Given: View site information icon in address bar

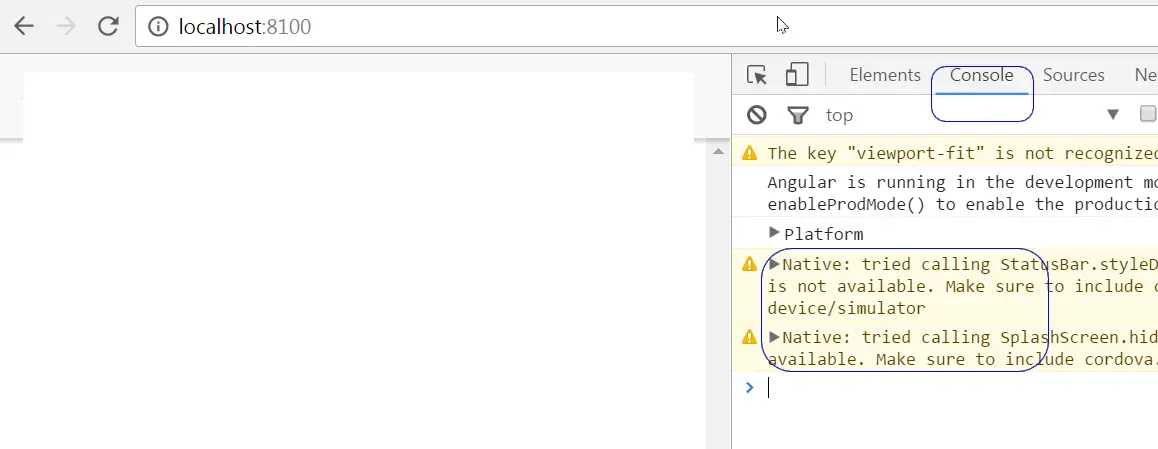Looking at the screenshot, I should (157, 27).
